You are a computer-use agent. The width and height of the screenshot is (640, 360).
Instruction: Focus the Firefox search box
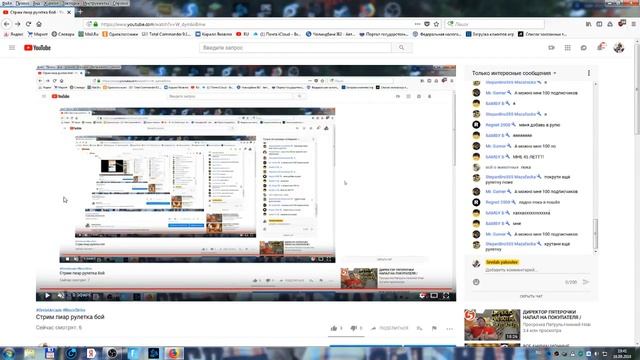tap(495, 24)
